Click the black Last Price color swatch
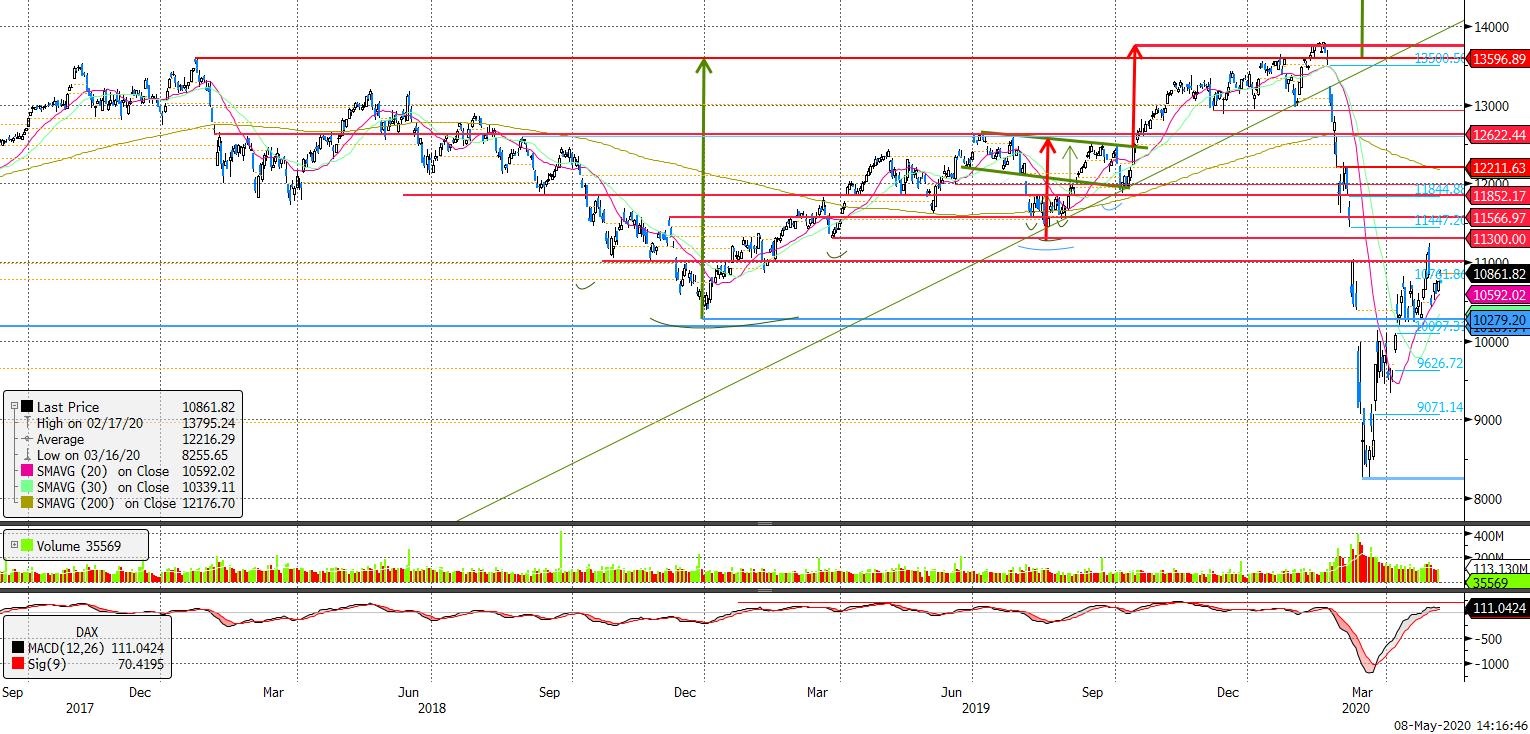 click(x=26, y=407)
